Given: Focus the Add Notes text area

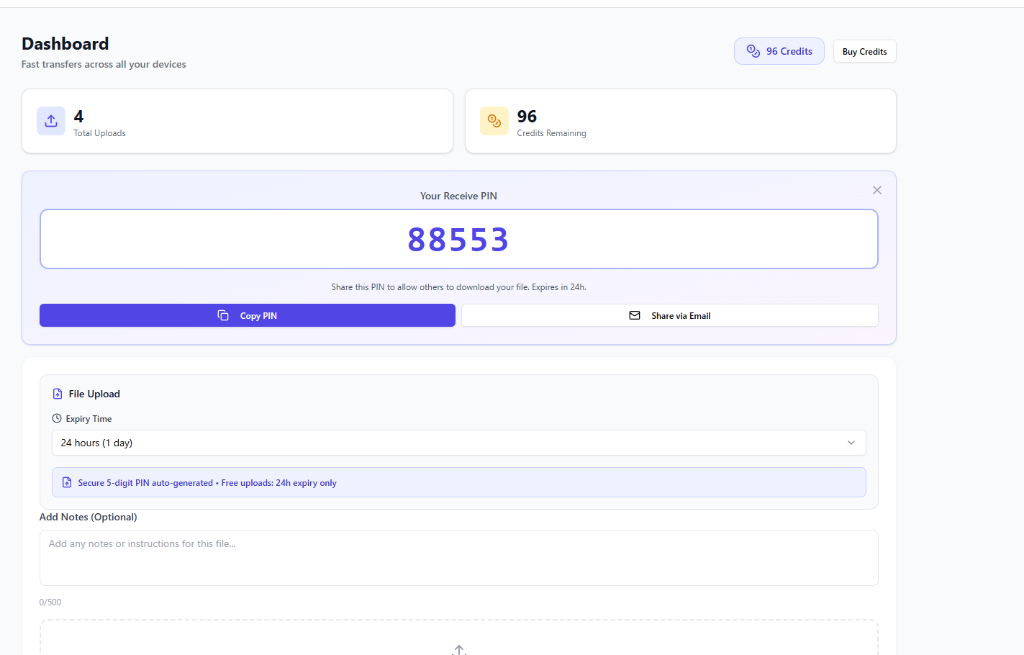Looking at the screenshot, I should pyautogui.click(x=459, y=558).
